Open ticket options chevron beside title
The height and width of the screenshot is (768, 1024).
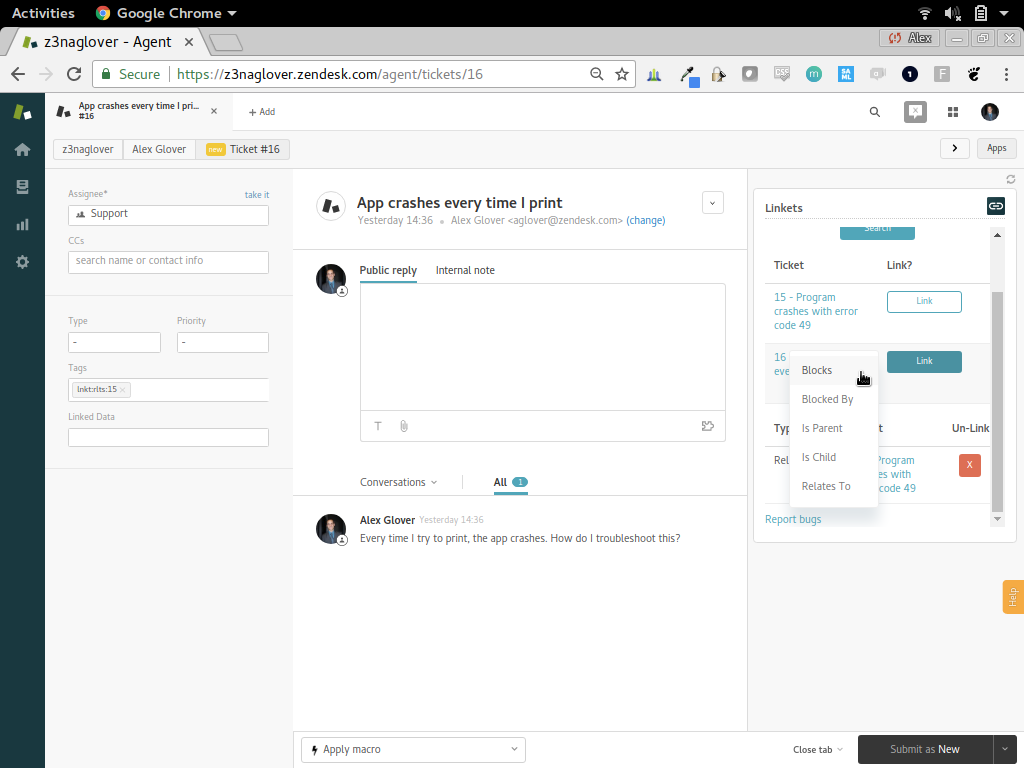click(x=712, y=202)
